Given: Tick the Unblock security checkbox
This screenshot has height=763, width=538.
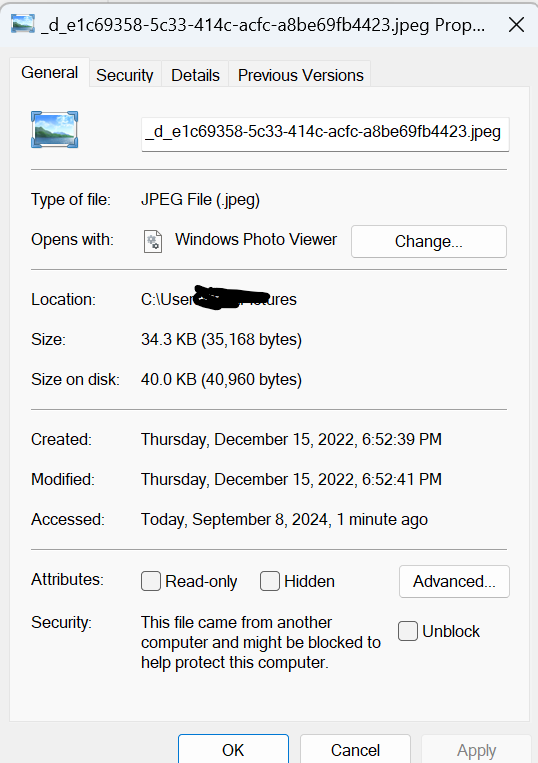Looking at the screenshot, I should (x=408, y=631).
